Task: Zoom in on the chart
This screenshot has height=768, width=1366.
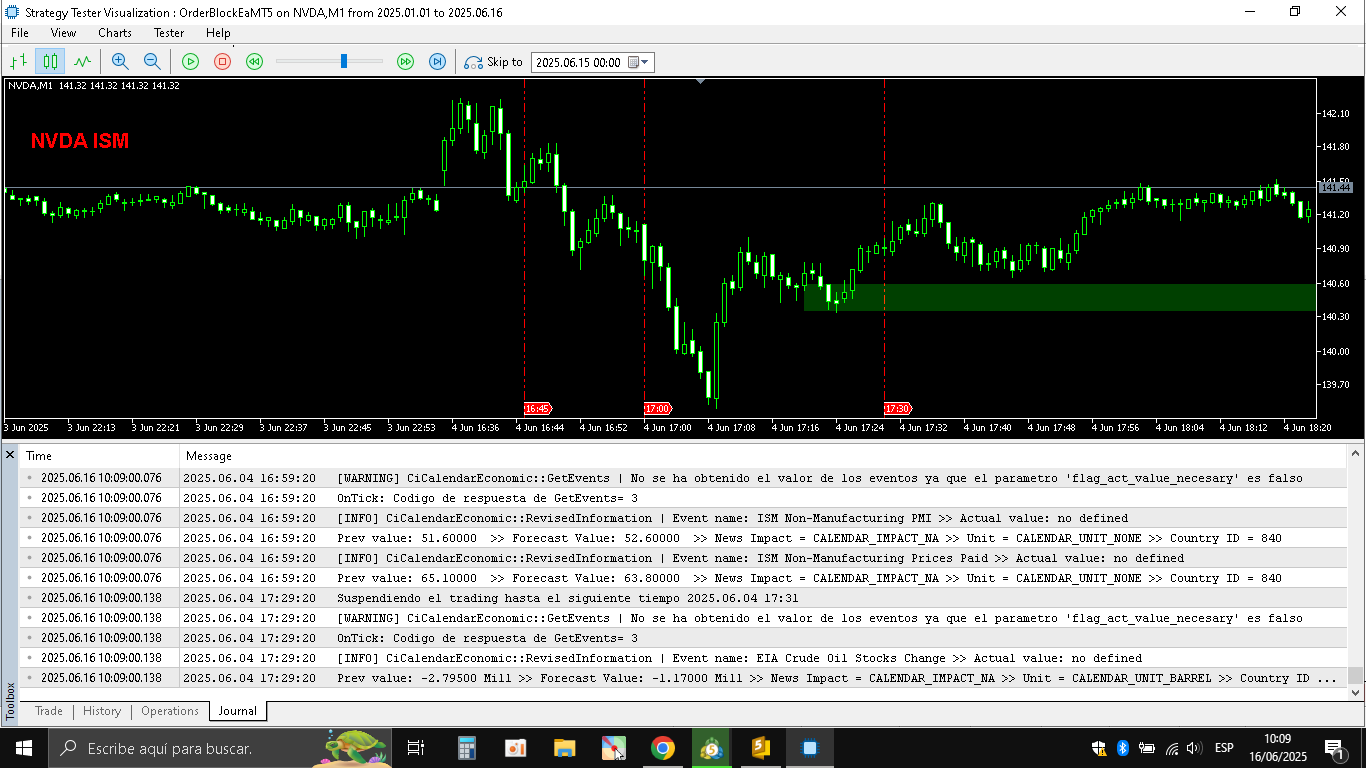Action: coord(120,62)
